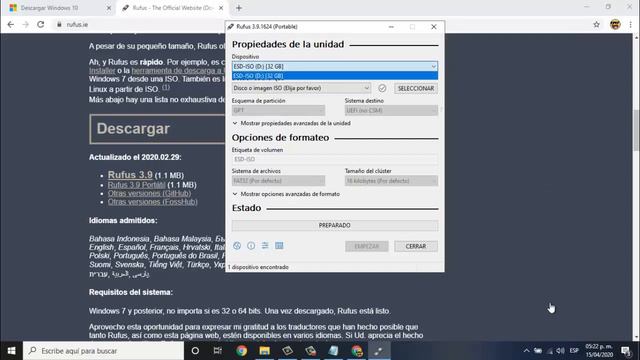Open Rufus application settings sliders icon
The height and width of the screenshot is (360, 640).
[x=265, y=246]
